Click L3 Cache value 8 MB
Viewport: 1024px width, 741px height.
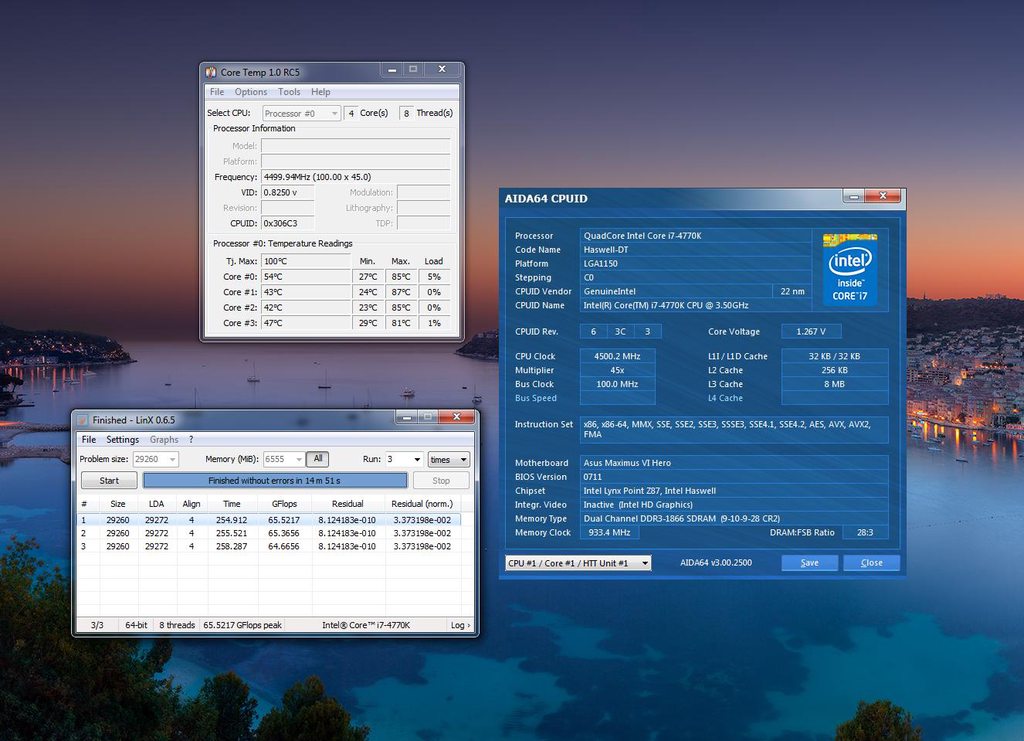pos(835,385)
